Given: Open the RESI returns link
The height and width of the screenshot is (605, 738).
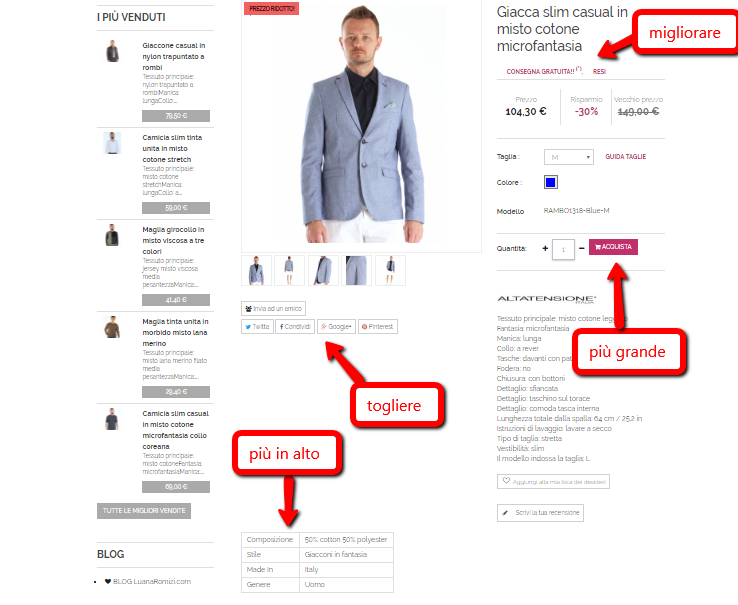Looking at the screenshot, I should point(599,72).
